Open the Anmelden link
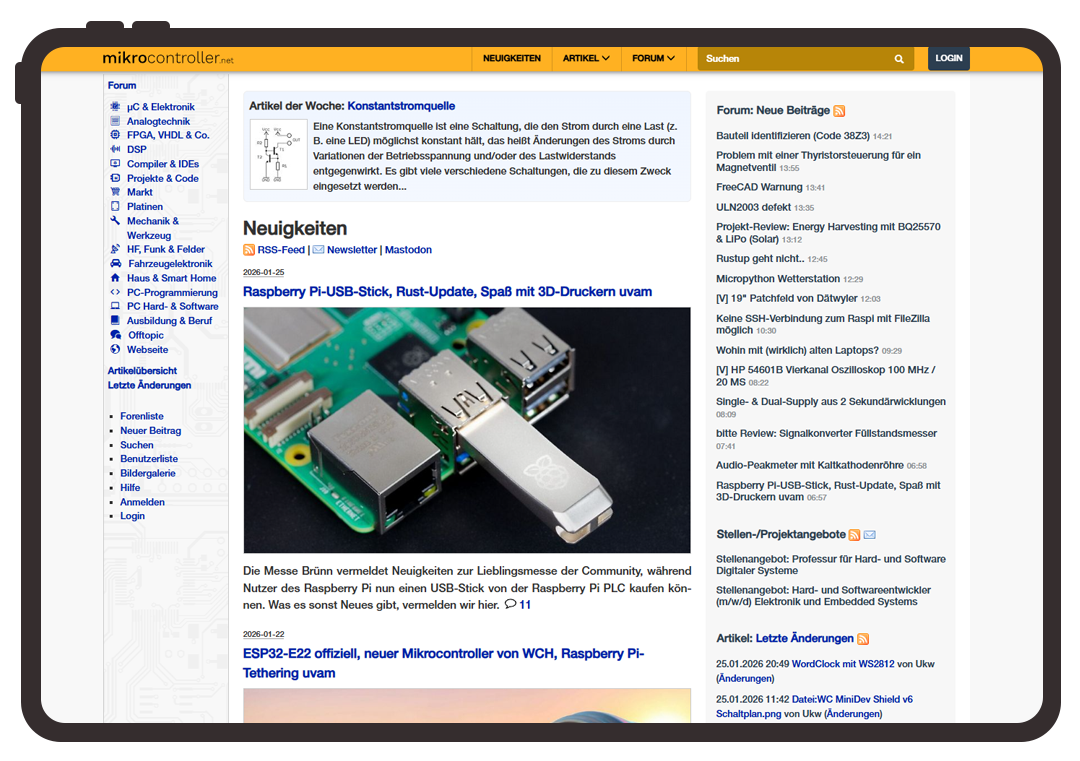 point(143,502)
